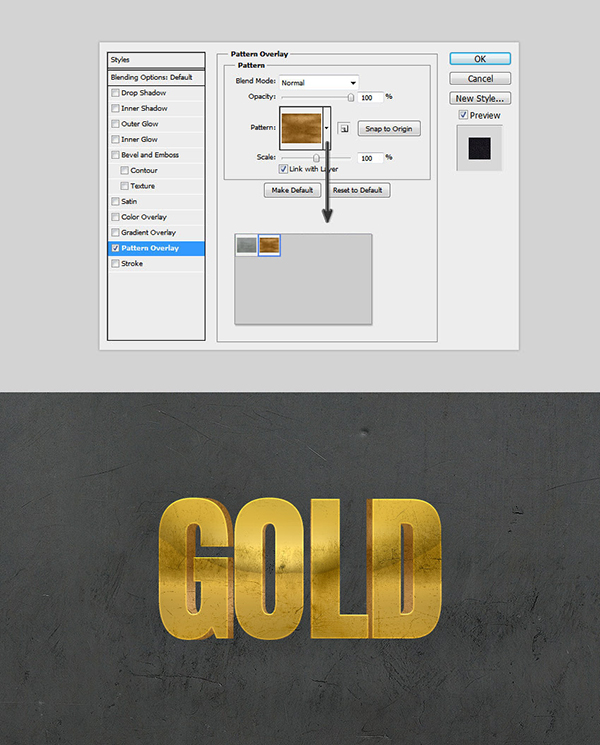The height and width of the screenshot is (745, 600).
Task: Select the gray metal pattern thumbnail
Action: (246, 245)
